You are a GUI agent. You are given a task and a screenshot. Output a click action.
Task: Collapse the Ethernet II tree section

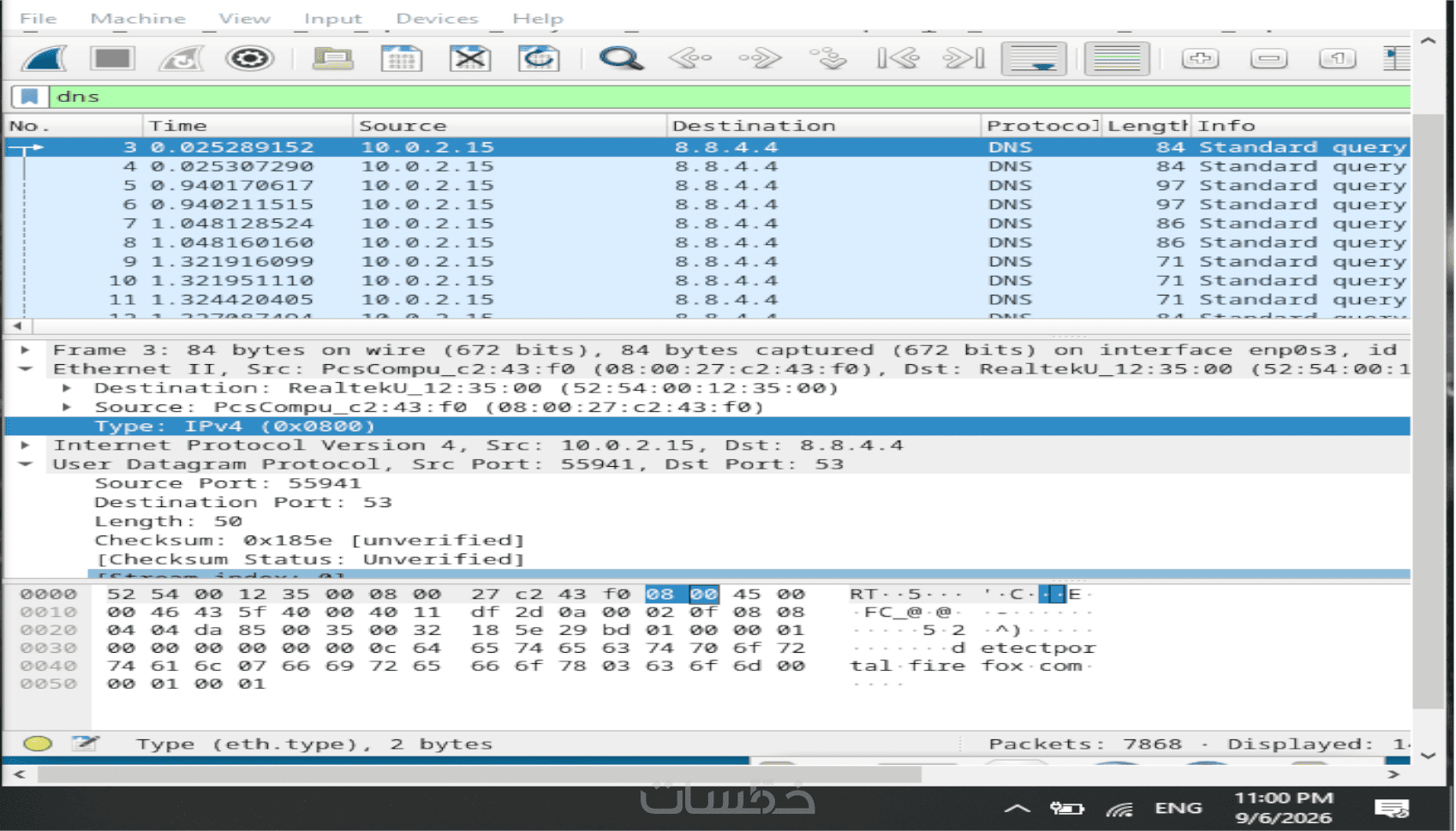tap(26, 368)
